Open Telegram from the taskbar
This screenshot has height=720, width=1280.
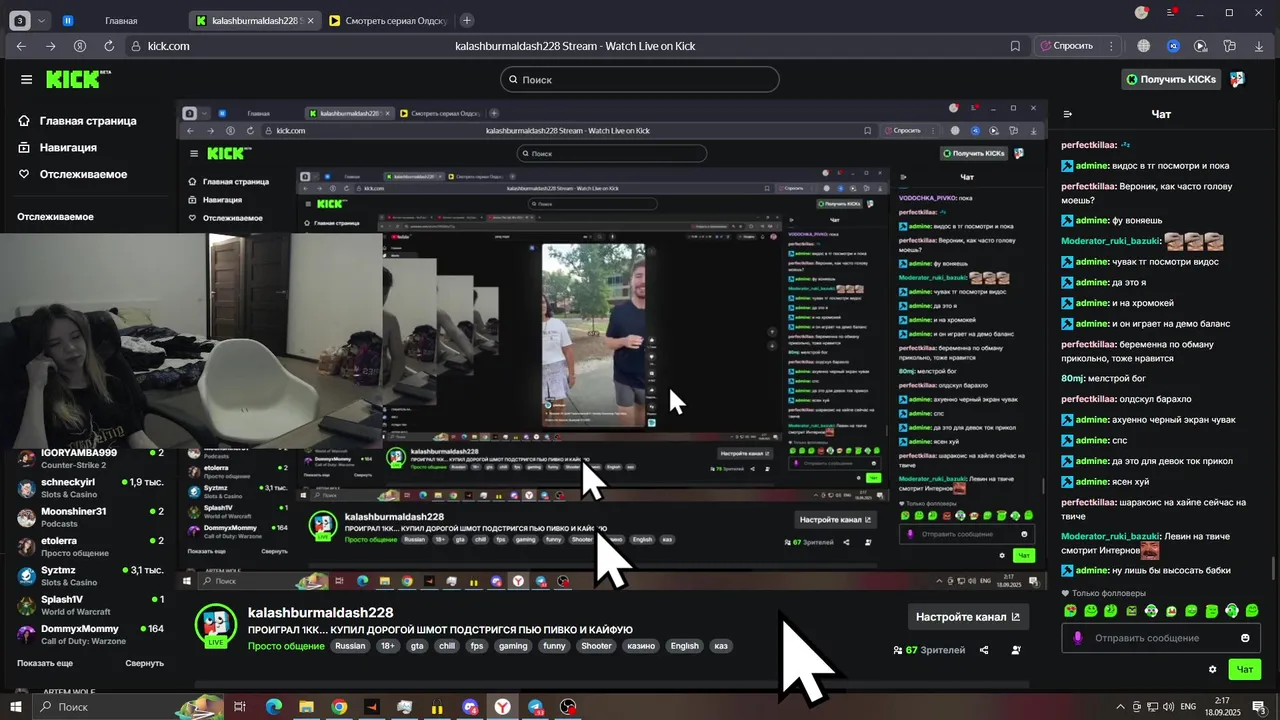535,707
